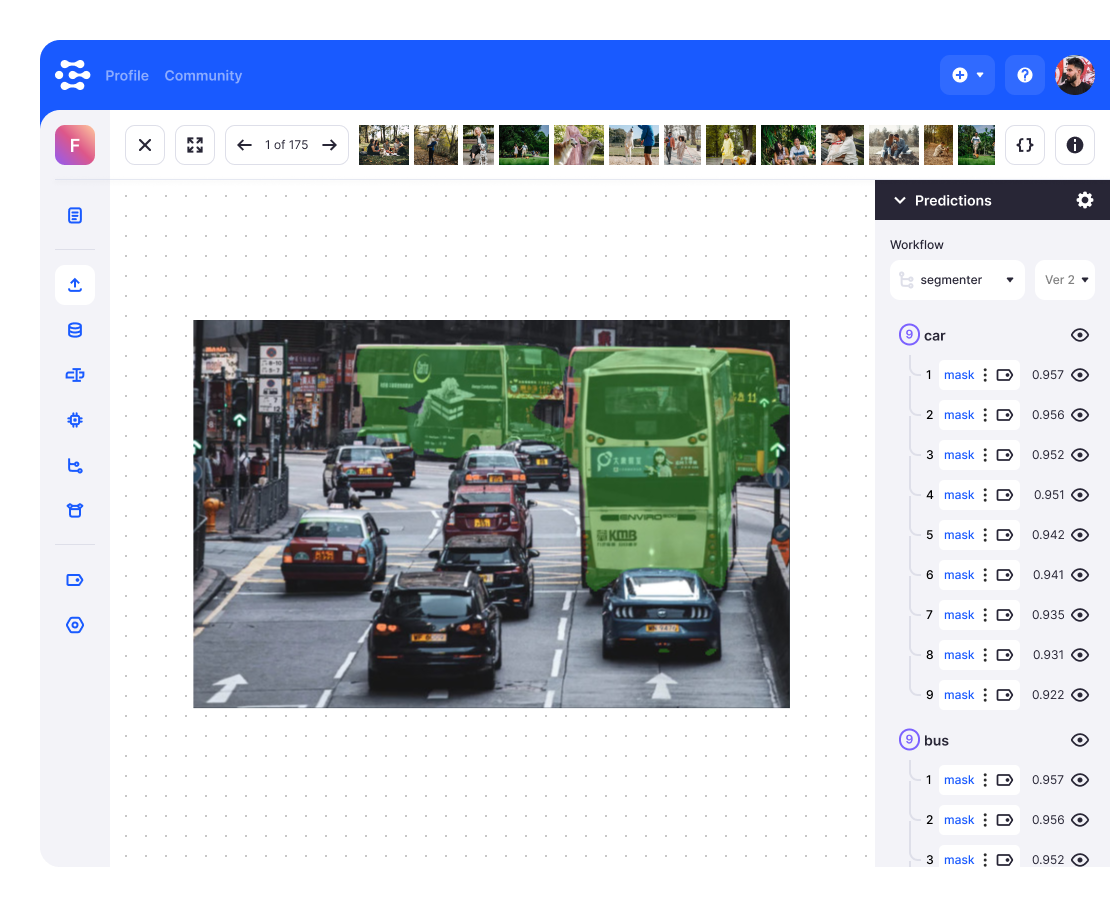This screenshot has height=907, width=1110.
Task: Click the info icon in toolbar
Action: pos(1075,145)
